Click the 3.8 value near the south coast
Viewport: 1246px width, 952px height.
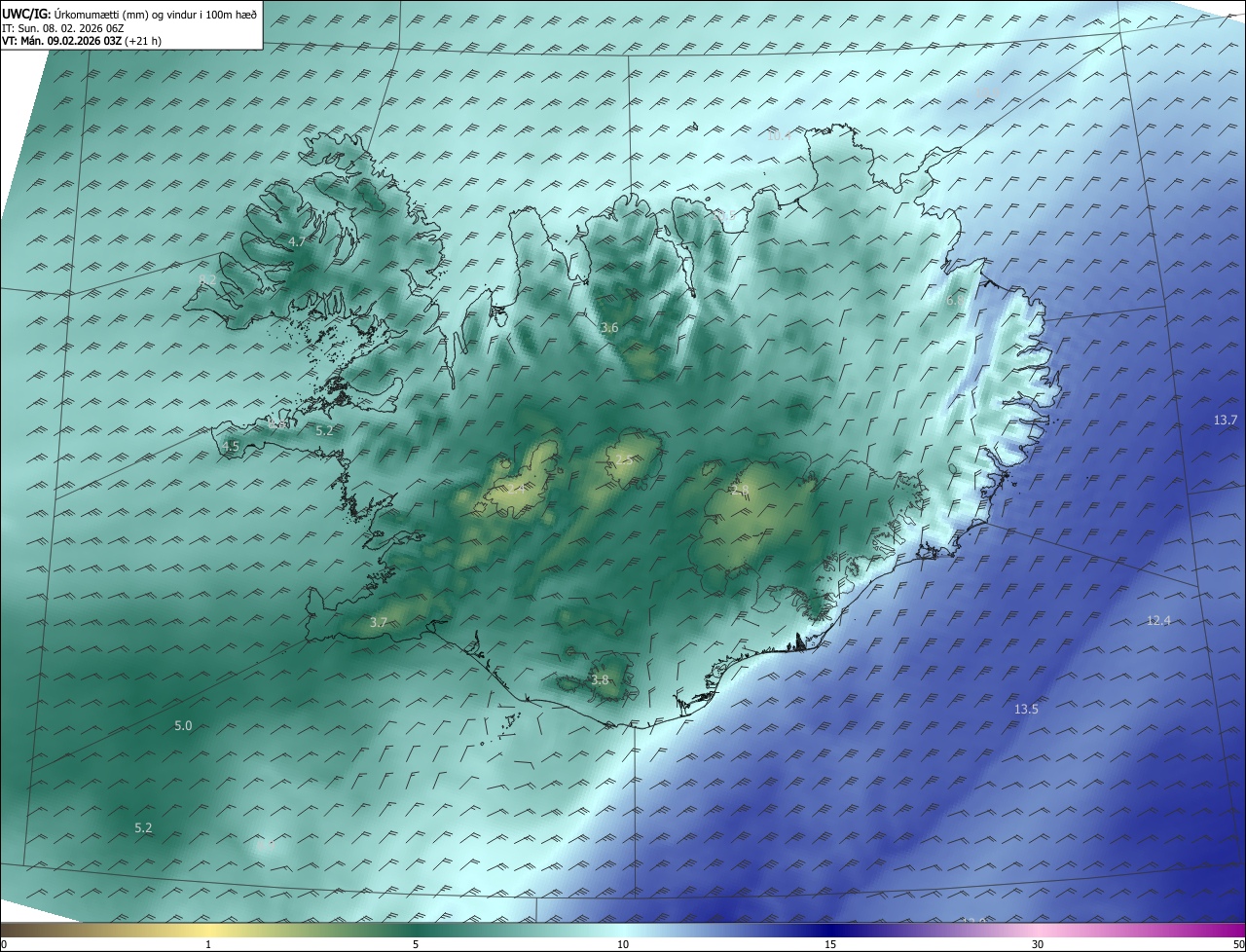click(600, 680)
